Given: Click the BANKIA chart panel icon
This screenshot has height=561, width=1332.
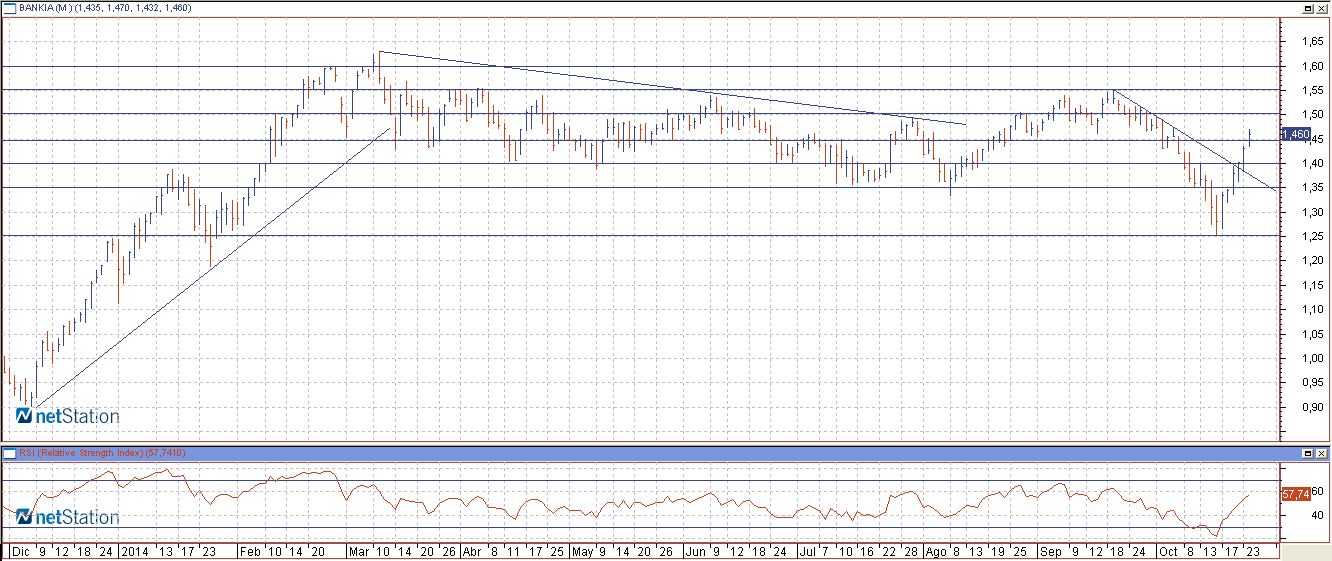Looking at the screenshot, I should (11, 8).
